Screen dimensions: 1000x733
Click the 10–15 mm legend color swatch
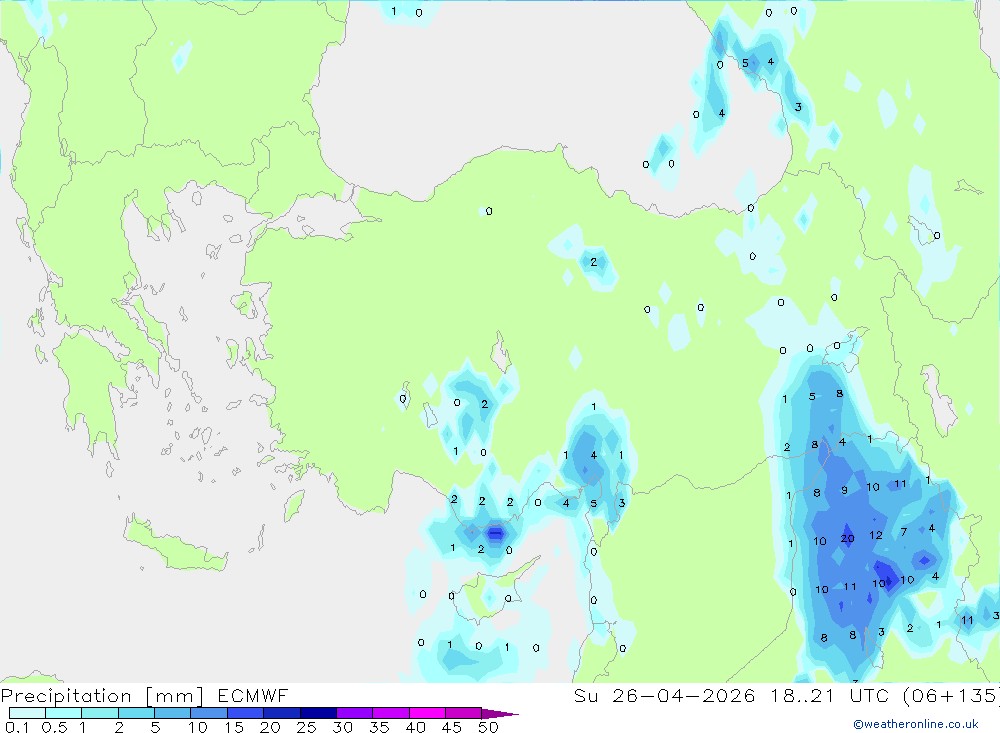[209, 713]
